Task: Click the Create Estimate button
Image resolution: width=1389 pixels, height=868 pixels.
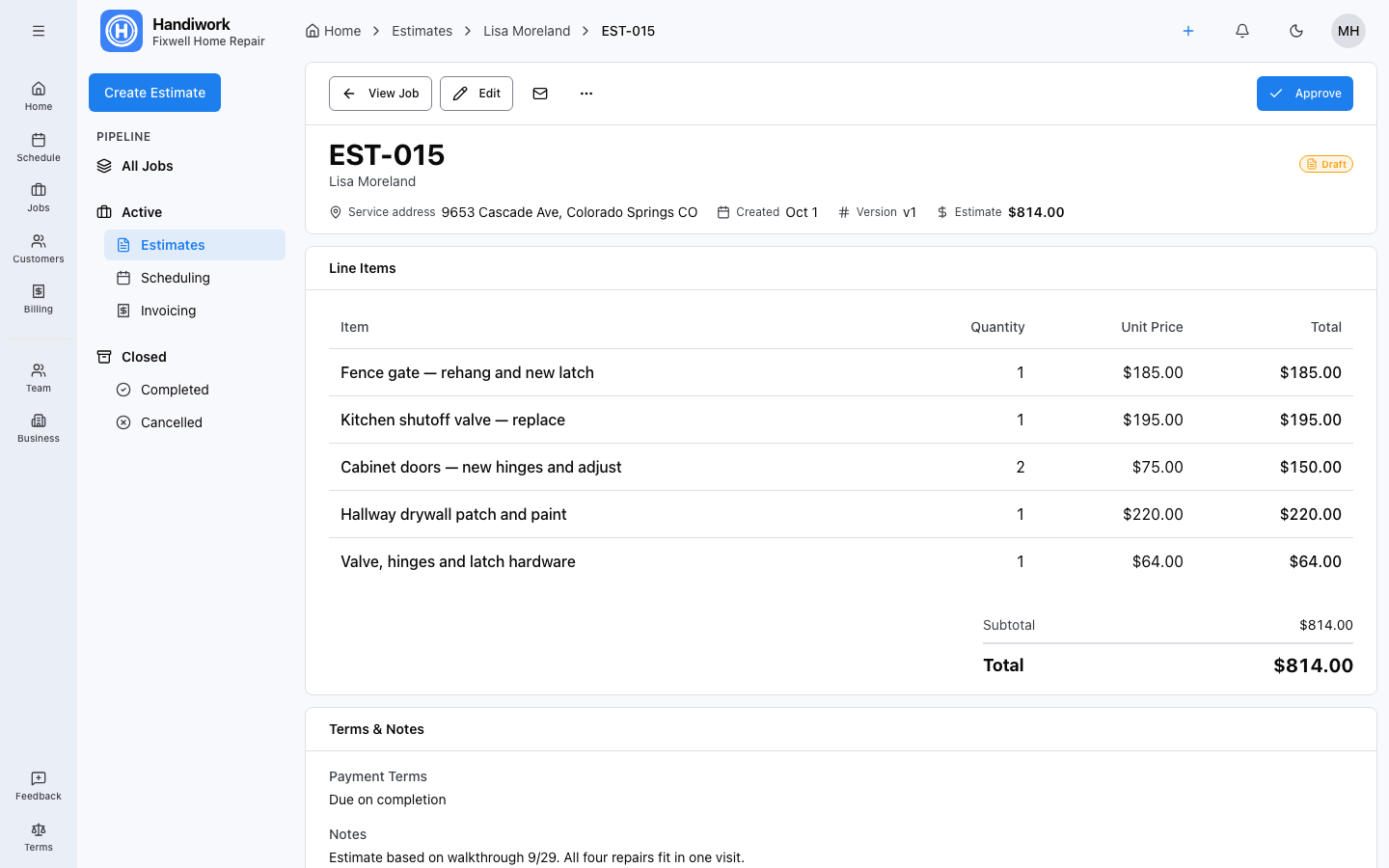Action: coord(154,93)
